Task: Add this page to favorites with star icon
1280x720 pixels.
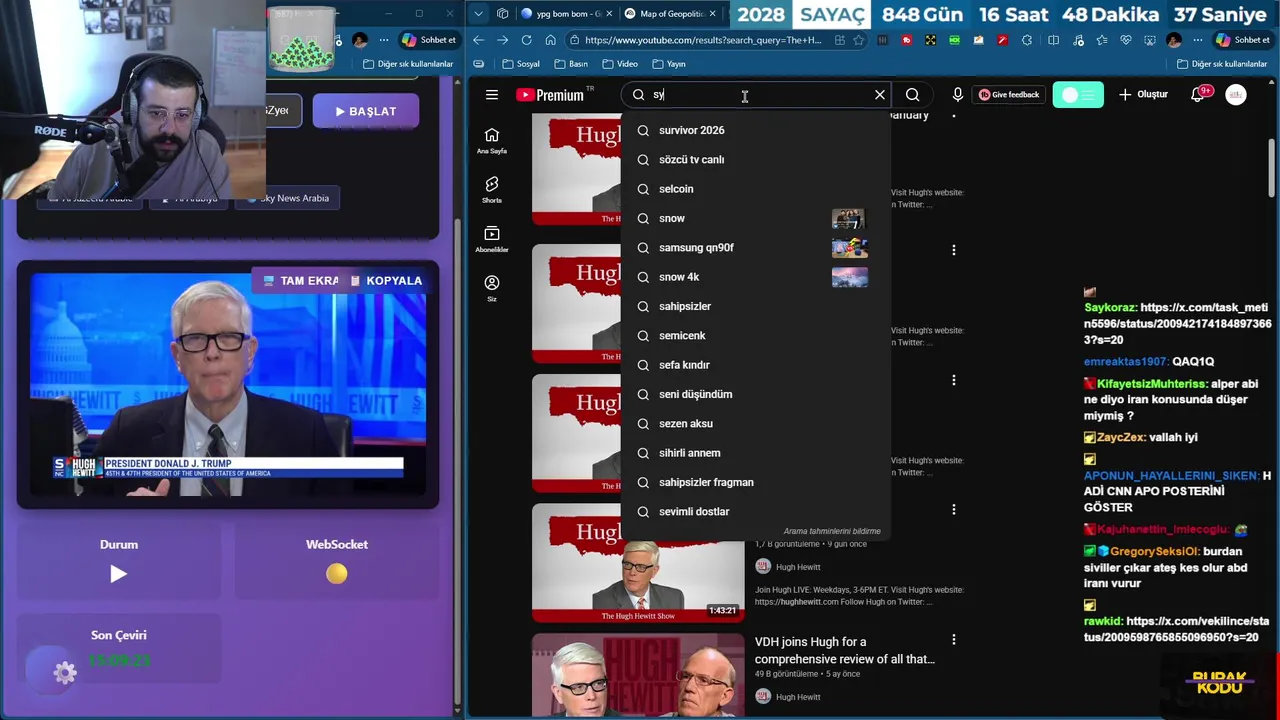Action: point(858,40)
